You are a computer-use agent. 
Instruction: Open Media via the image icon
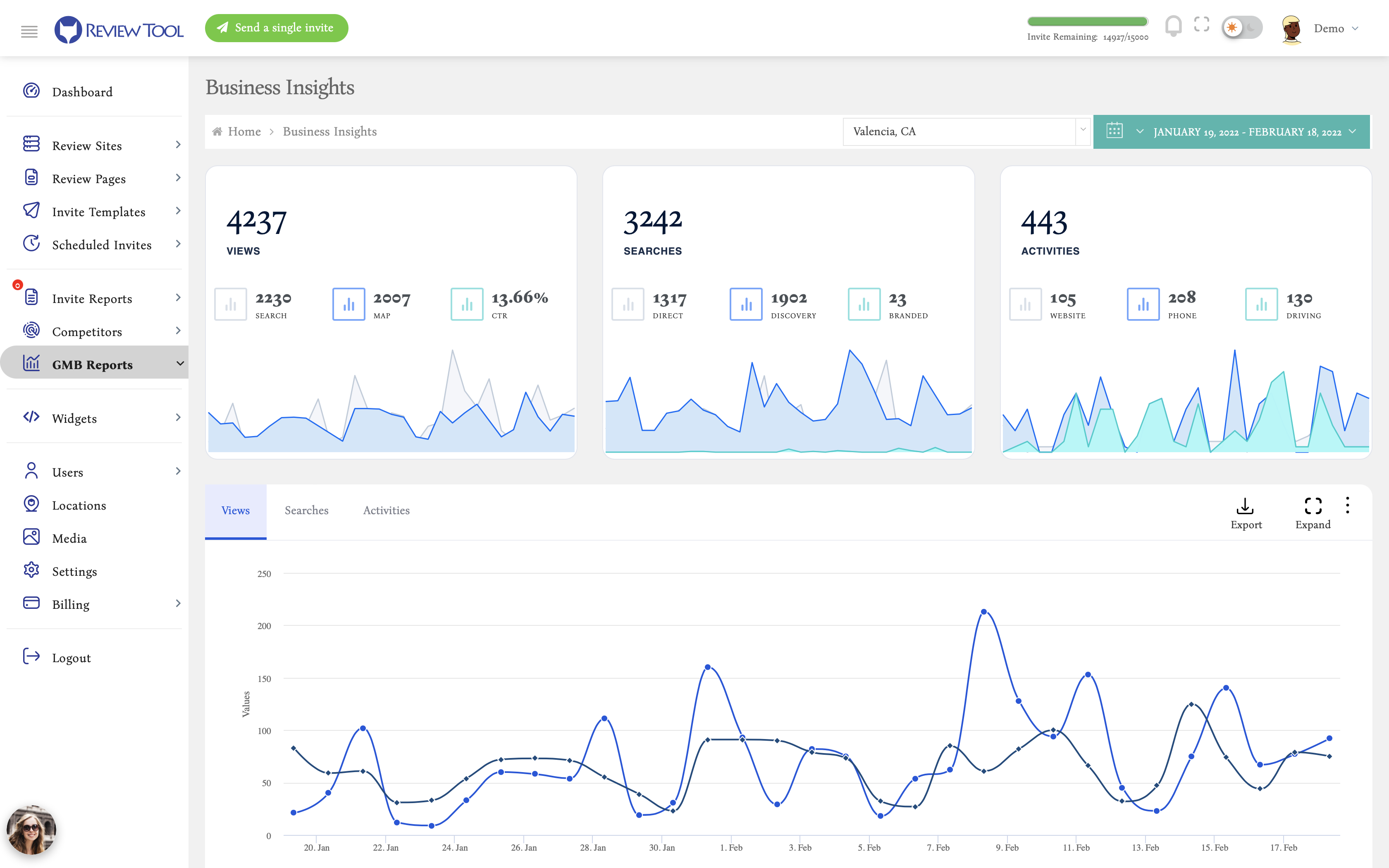(x=31, y=537)
